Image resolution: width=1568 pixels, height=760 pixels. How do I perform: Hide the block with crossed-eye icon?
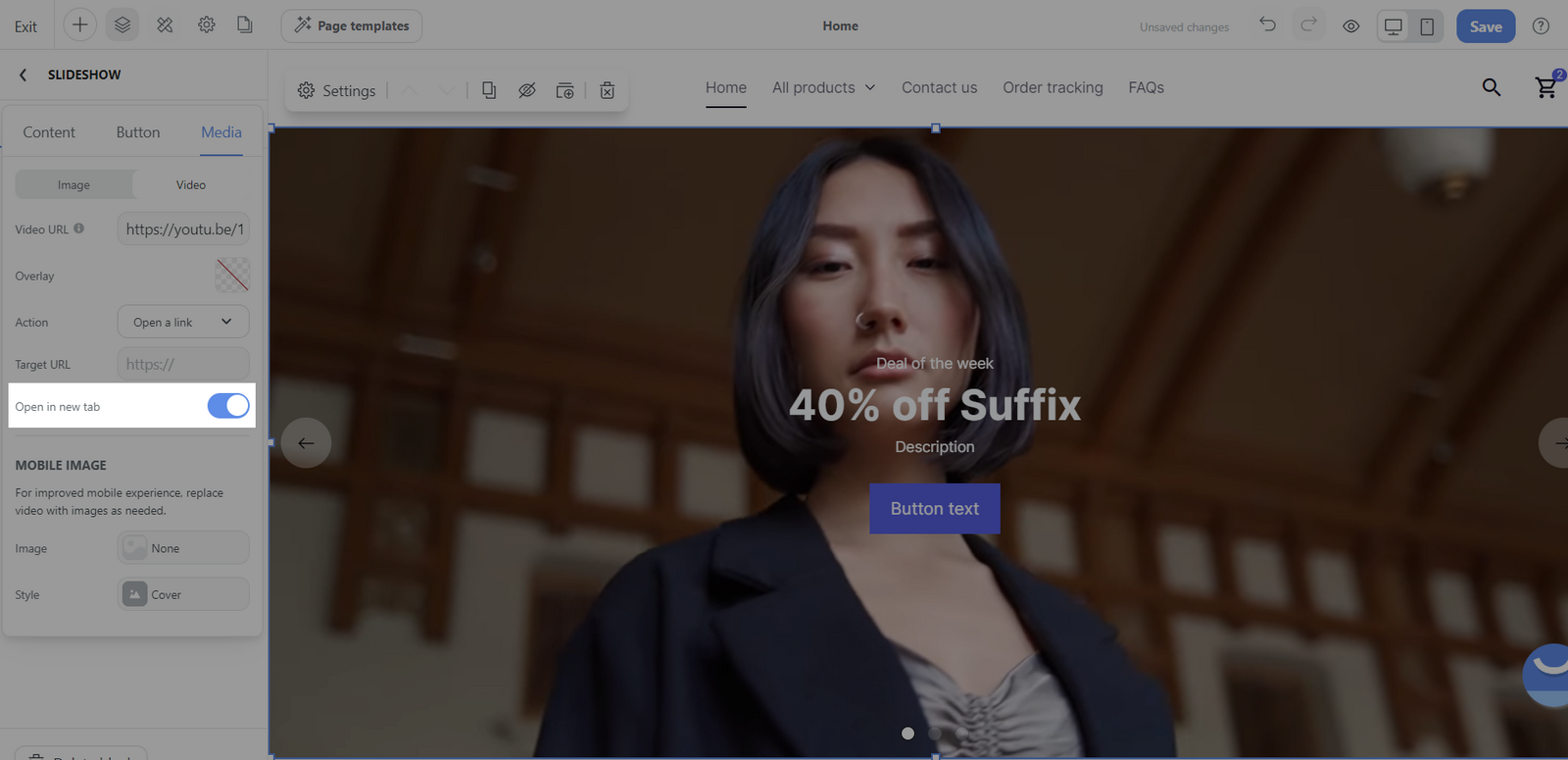526,90
